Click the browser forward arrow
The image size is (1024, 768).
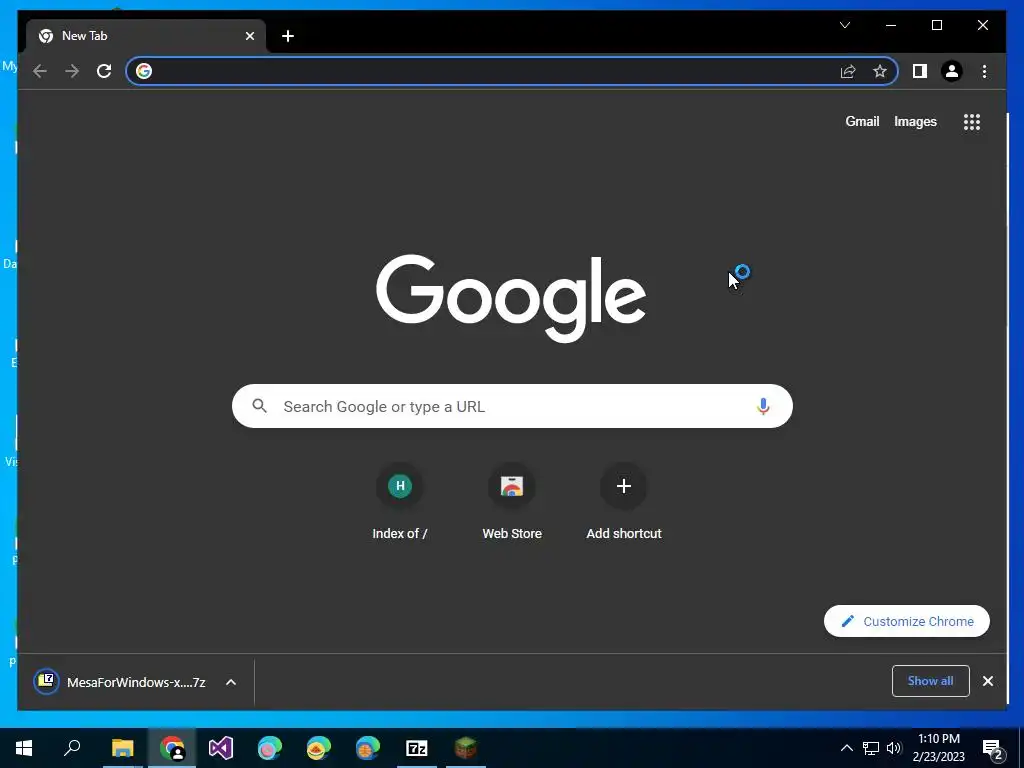72,71
